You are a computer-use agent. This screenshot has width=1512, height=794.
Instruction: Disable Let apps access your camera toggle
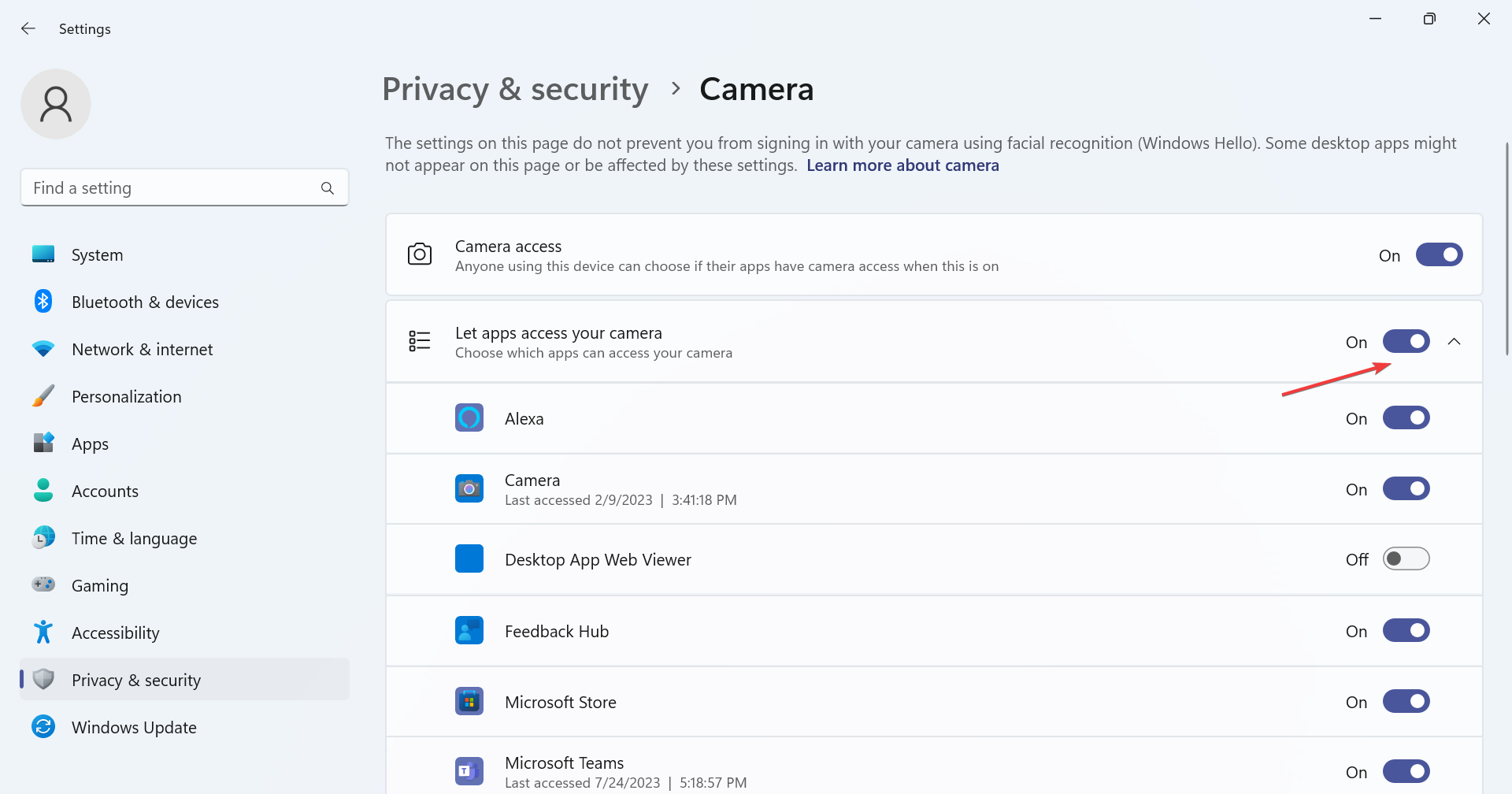coord(1406,341)
